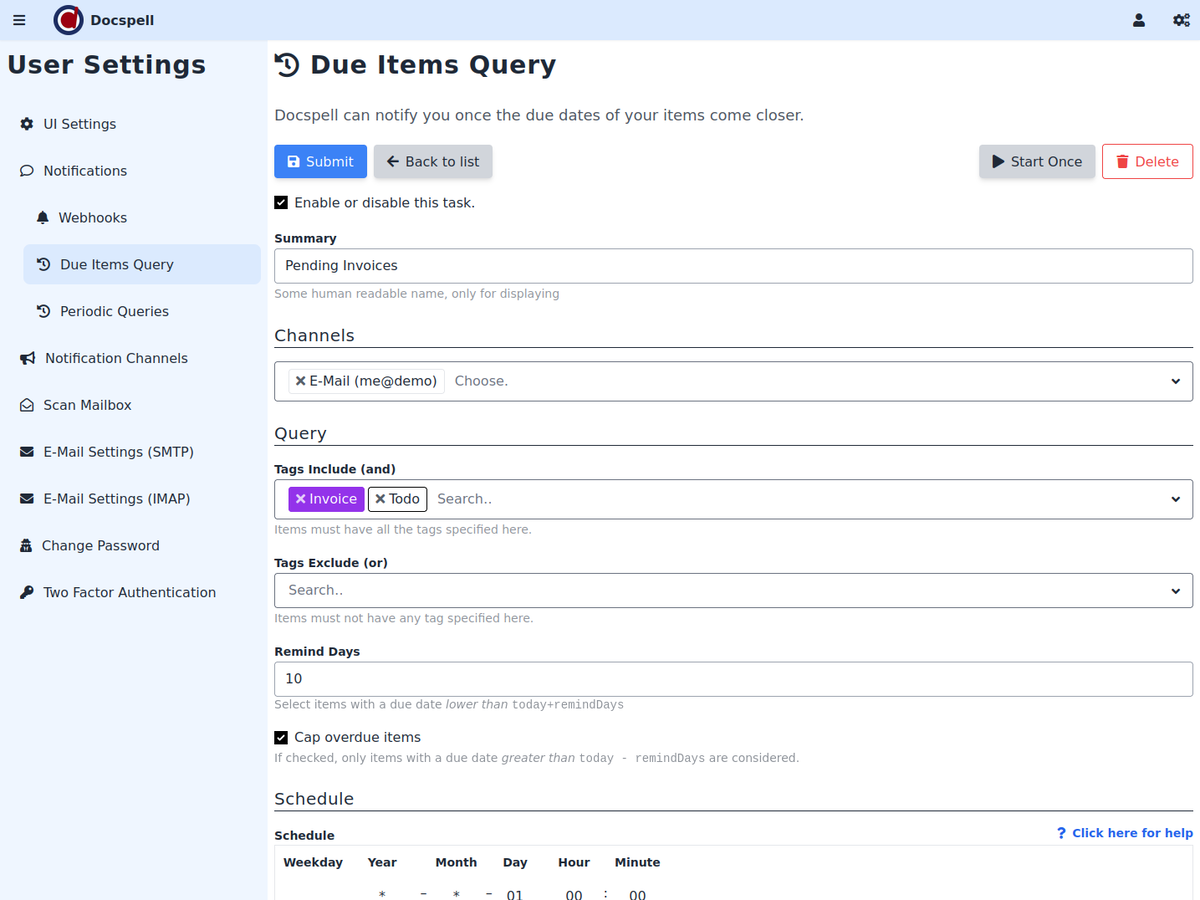
Task: Go to Webhooks in the sidebar
Action: pyautogui.click(x=92, y=218)
